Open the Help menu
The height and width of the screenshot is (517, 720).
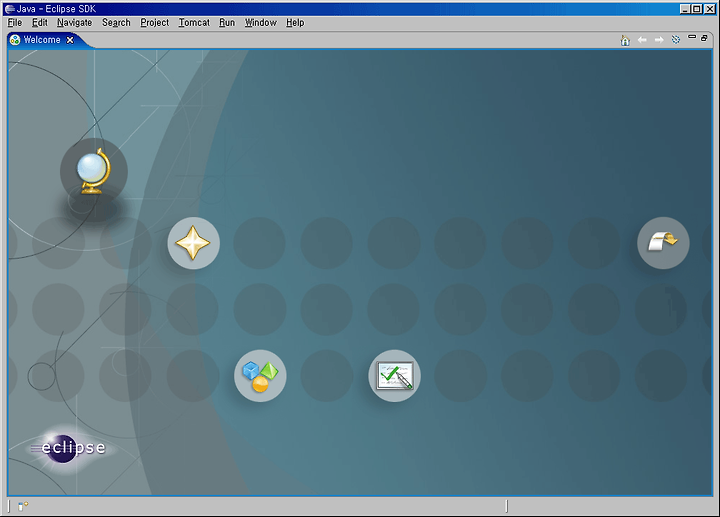295,22
